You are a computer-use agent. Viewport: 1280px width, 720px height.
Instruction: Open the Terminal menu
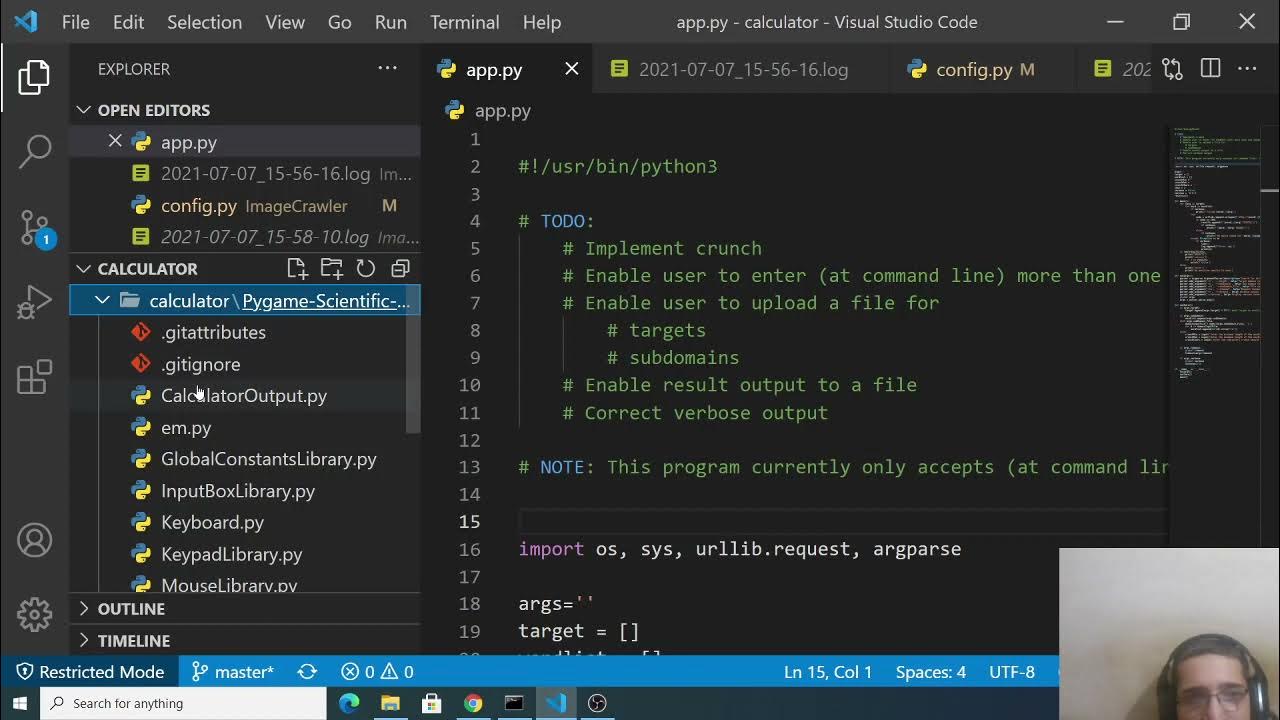(x=464, y=22)
